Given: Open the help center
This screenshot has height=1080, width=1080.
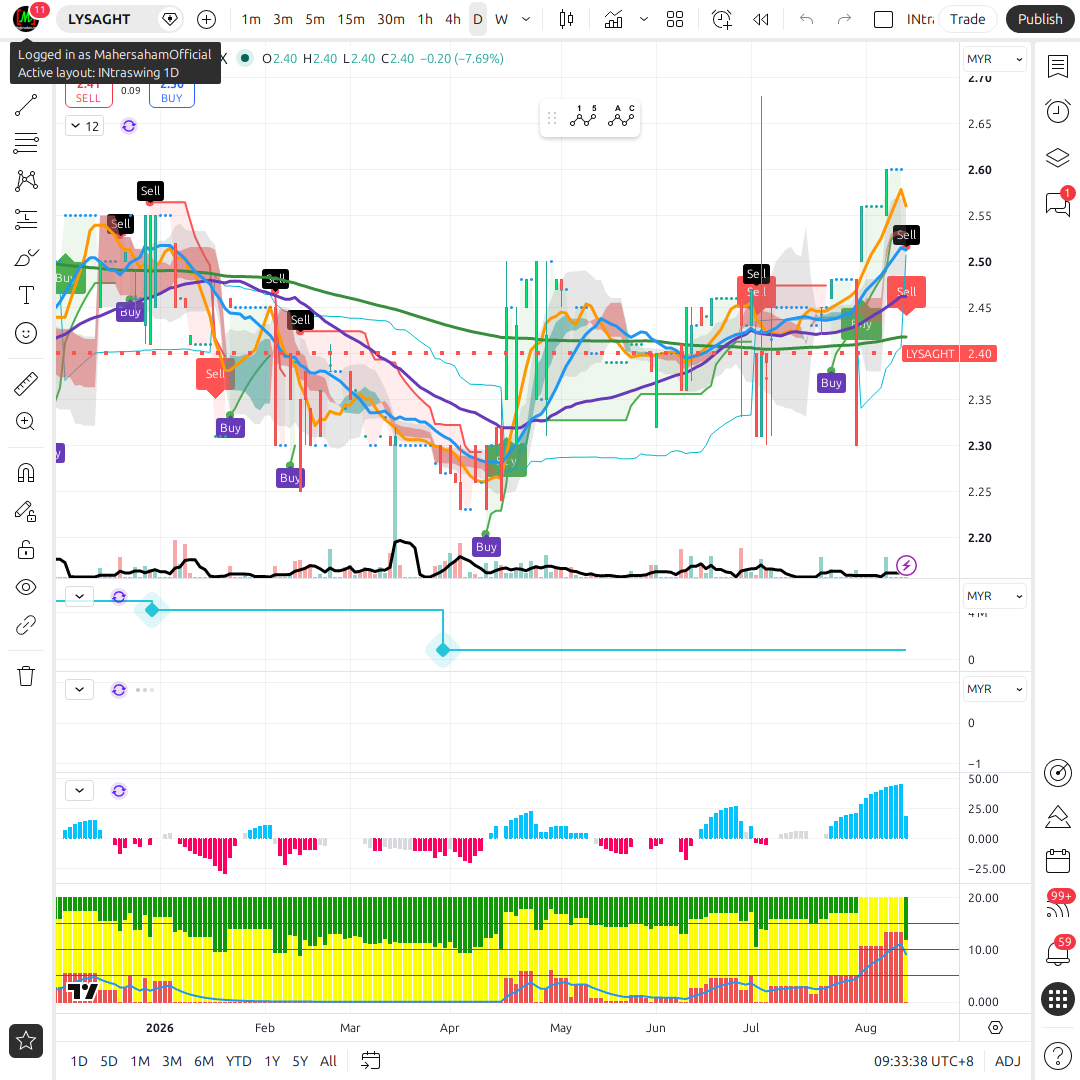Looking at the screenshot, I should (1058, 1055).
